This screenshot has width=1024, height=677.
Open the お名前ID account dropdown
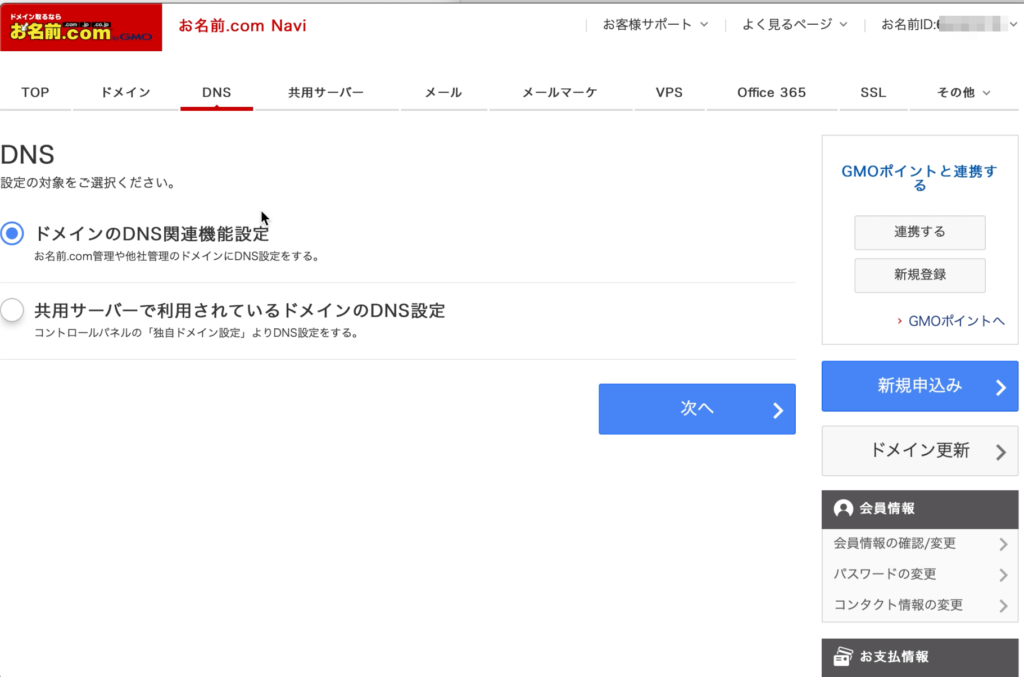949,24
